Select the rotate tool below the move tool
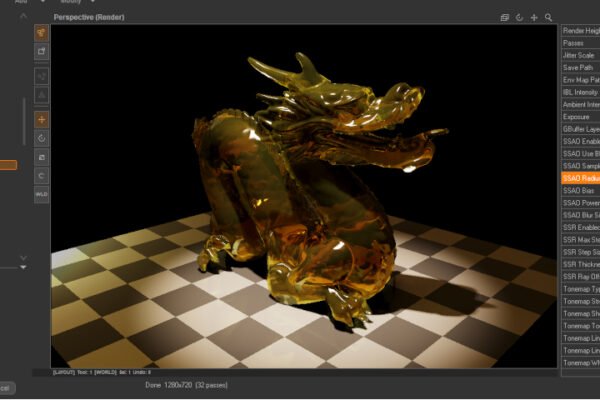Viewport: 600px width, 400px height. click(41, 138)
